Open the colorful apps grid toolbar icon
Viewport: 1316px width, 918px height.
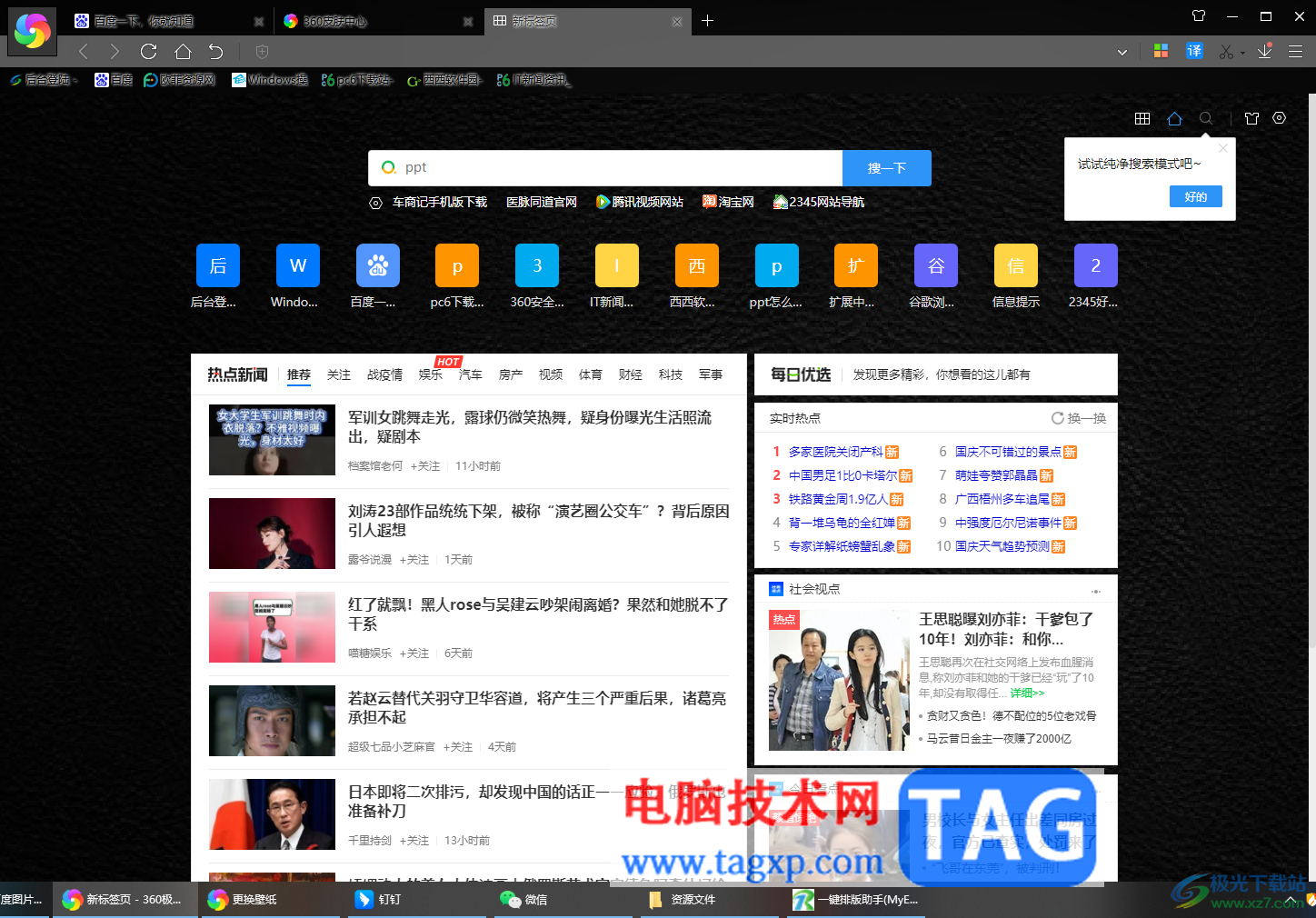point(1161,52)
